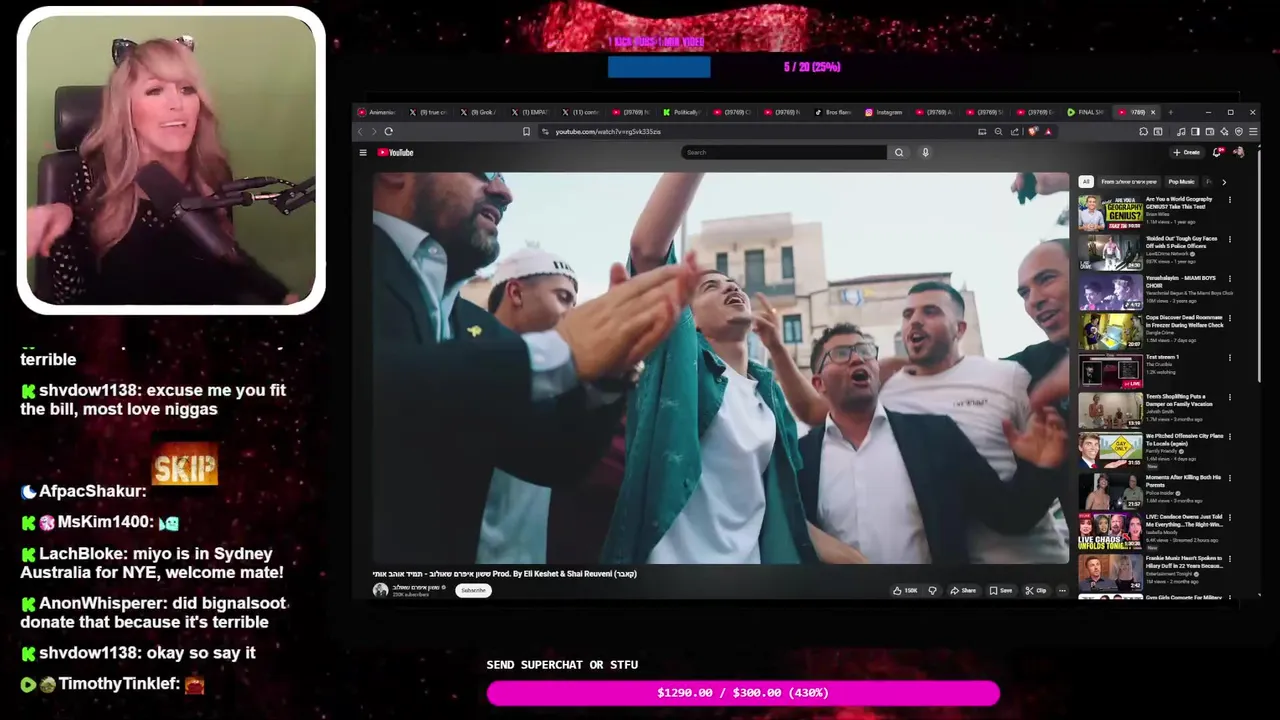Open a new browser tab with plus
The image size is (1280, 720).
point(1171,112)
